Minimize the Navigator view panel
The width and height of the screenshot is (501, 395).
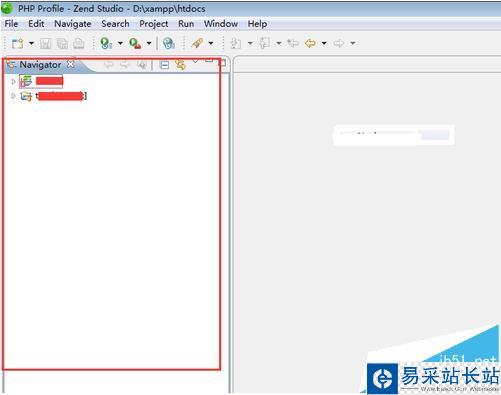209,61
